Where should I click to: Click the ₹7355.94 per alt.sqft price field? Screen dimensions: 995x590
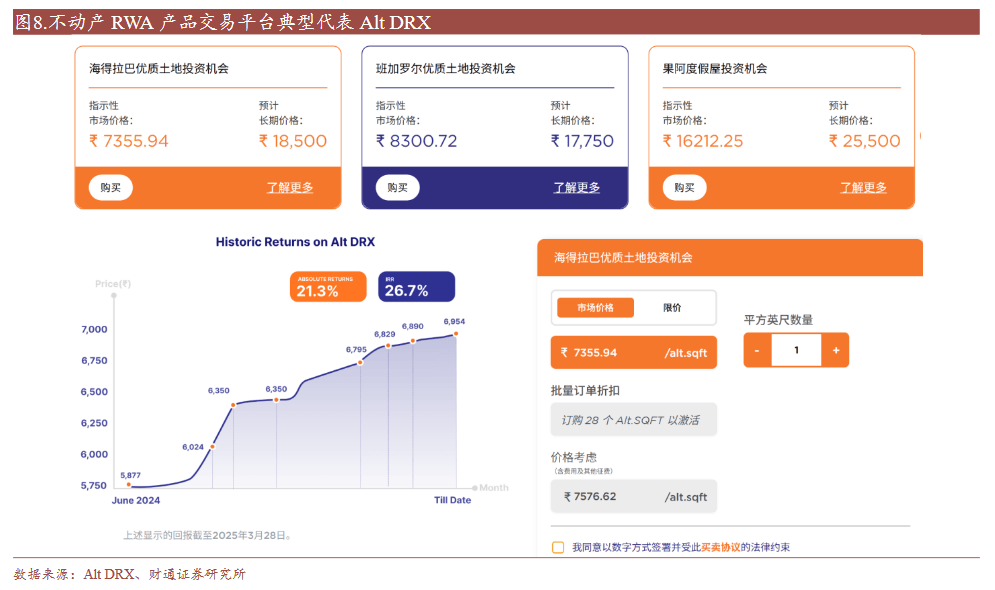pyautogui.click(x=633, y=353)
